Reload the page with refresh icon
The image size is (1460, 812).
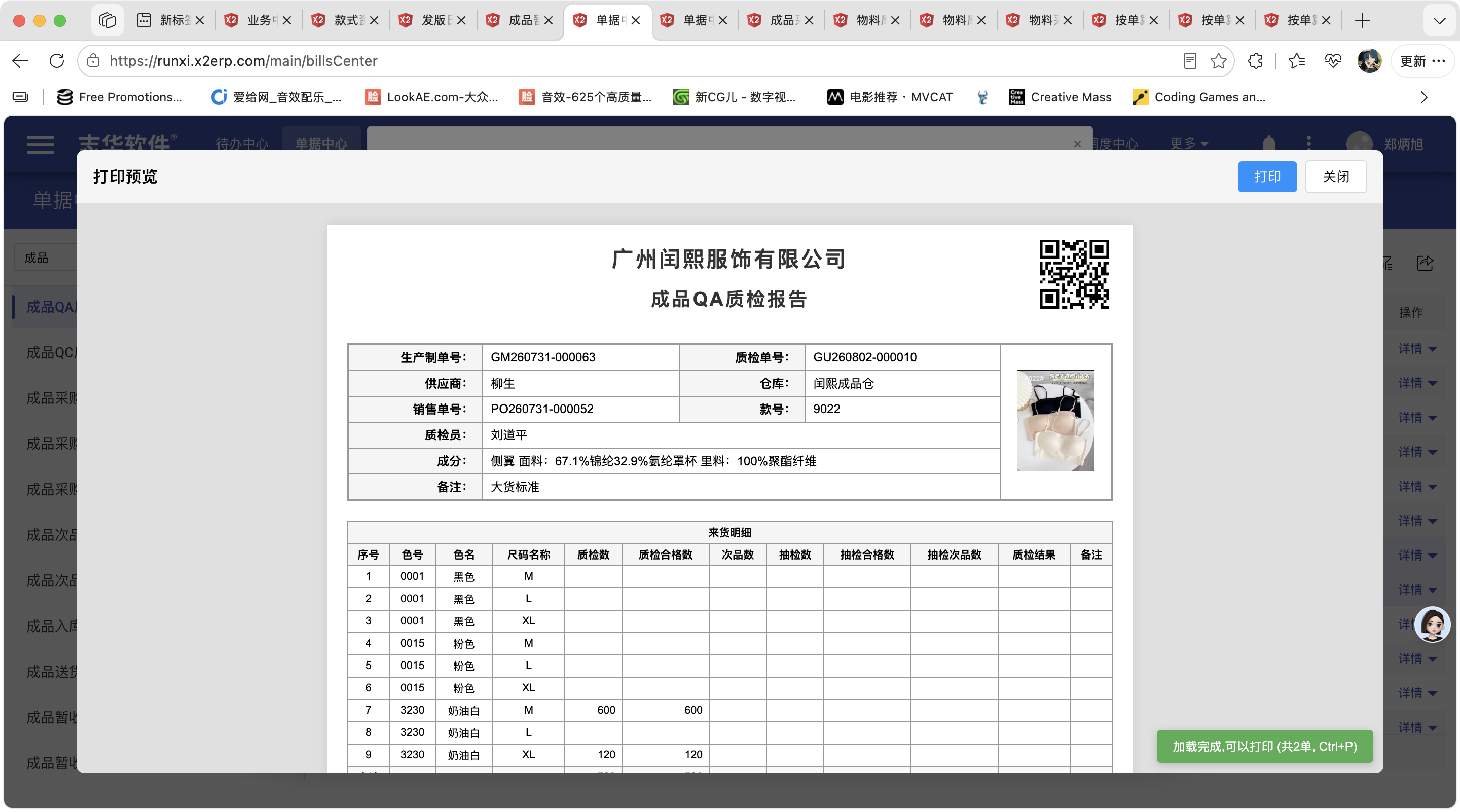click(57, 61)
